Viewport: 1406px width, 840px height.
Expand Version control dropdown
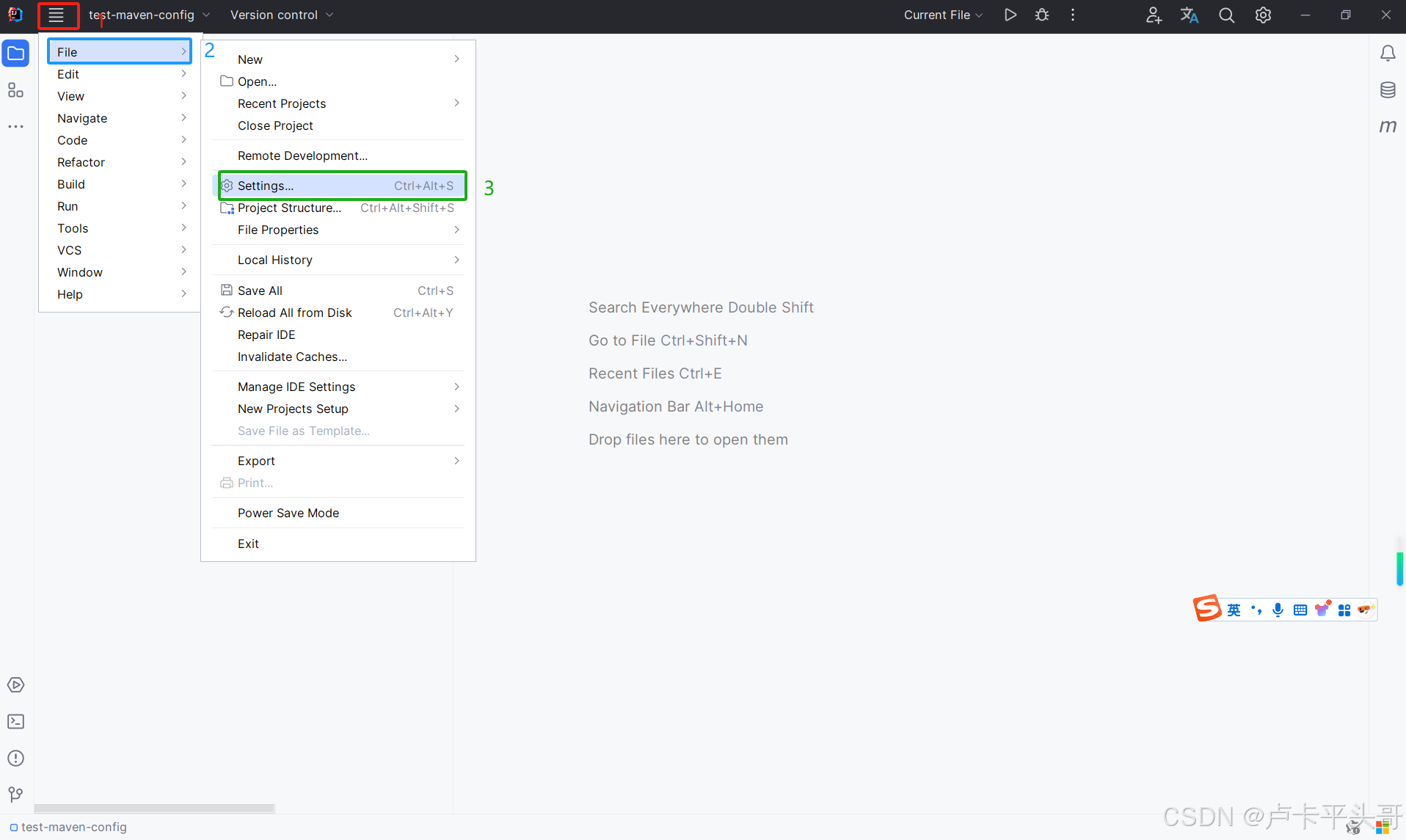click(282, 15)
